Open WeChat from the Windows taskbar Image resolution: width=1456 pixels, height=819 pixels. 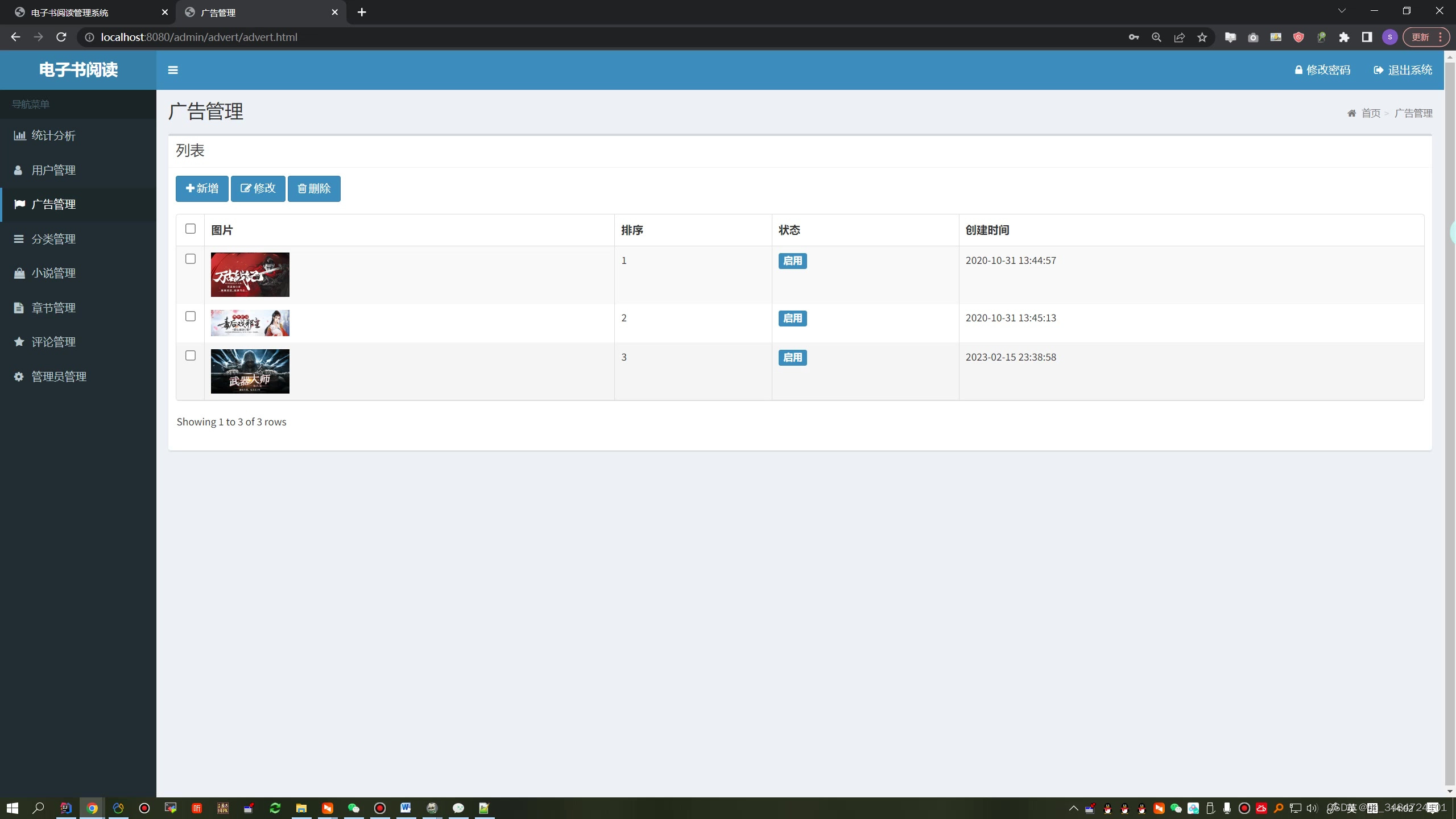point(354,808)
